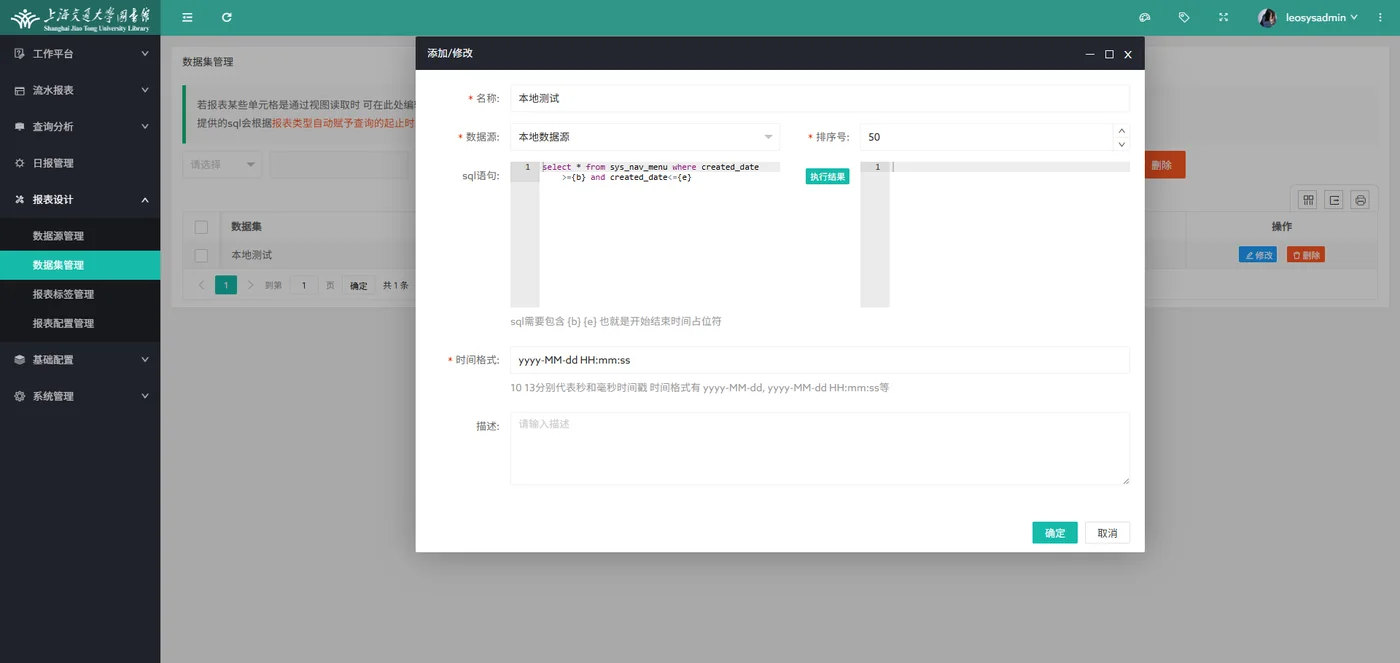Click the 工作平台 sidebar icon

click(19, 53)
